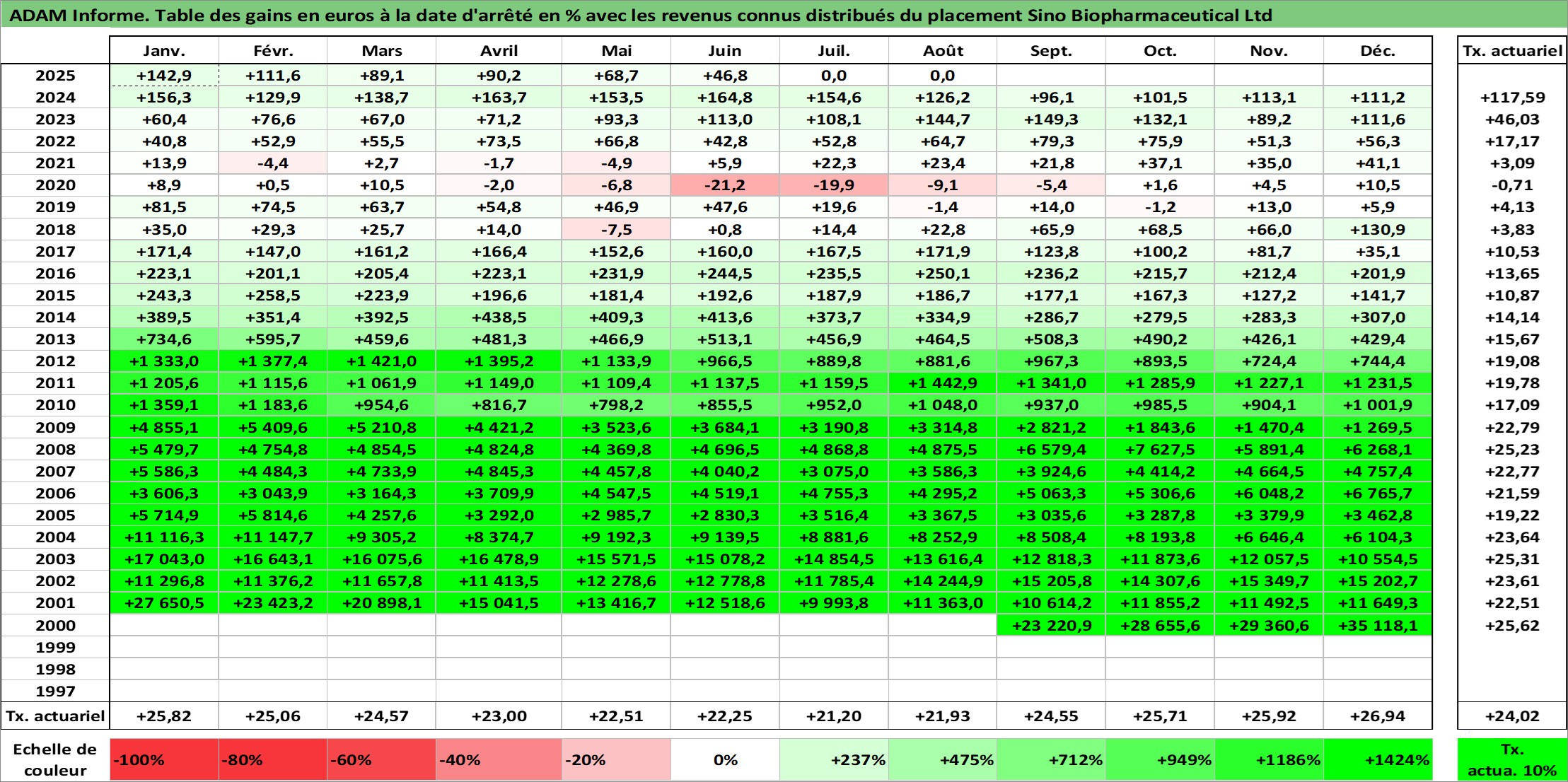Select cell +5 409,6 in February 2009
Screen dimensions: 1568x782
click(273, 428)
